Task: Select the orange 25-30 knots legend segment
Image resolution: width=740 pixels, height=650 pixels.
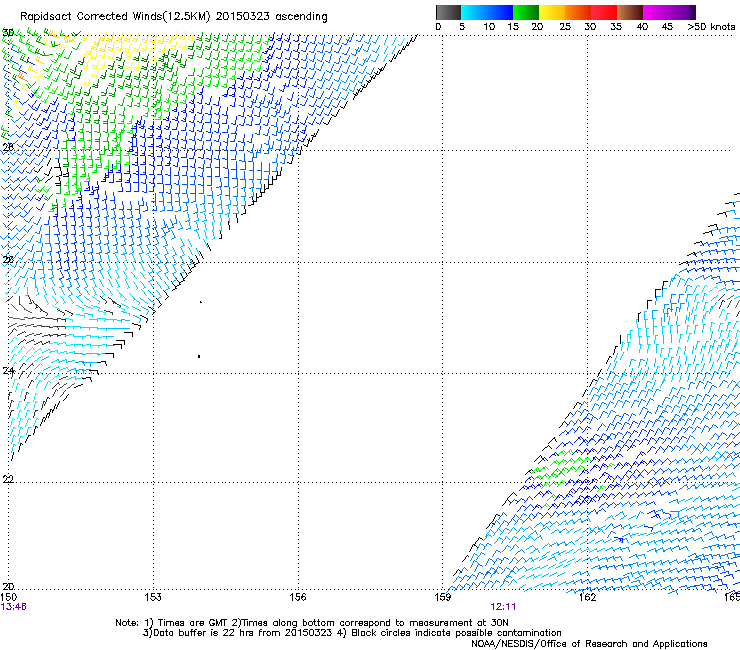Action: point(578,12)
